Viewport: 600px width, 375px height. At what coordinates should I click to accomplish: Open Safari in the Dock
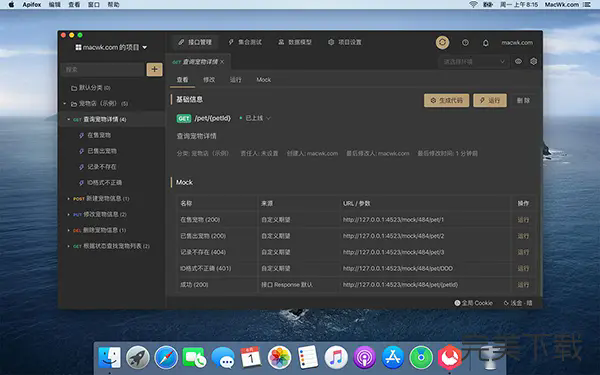[x=166, y=357]
